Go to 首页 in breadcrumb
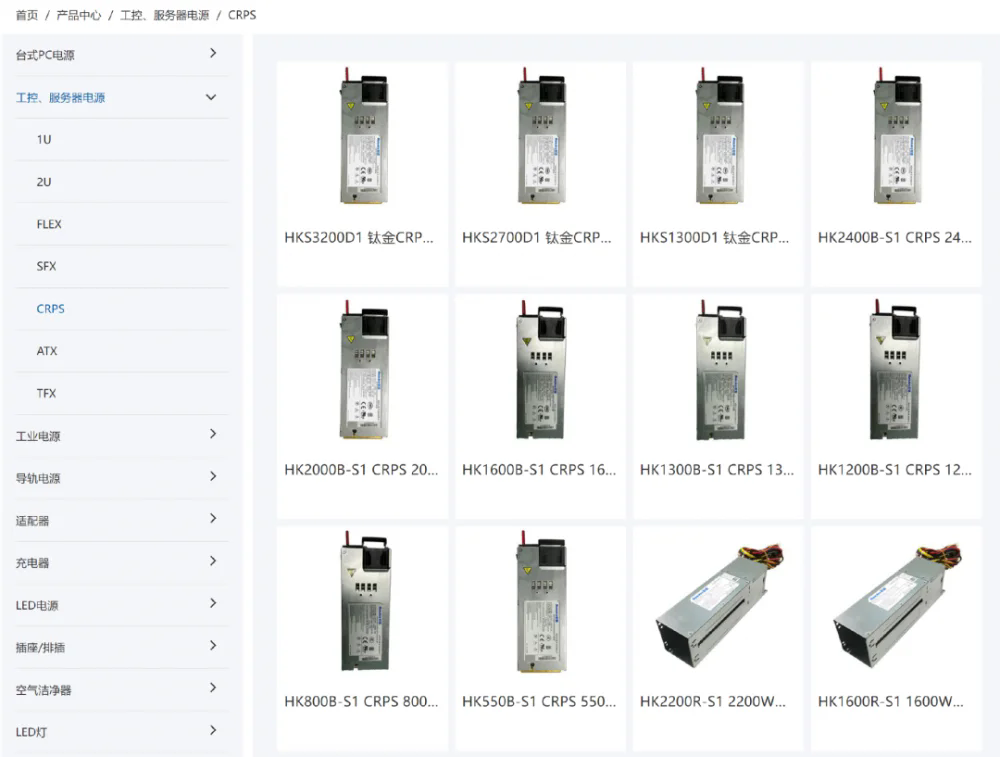 pos(27,15)
